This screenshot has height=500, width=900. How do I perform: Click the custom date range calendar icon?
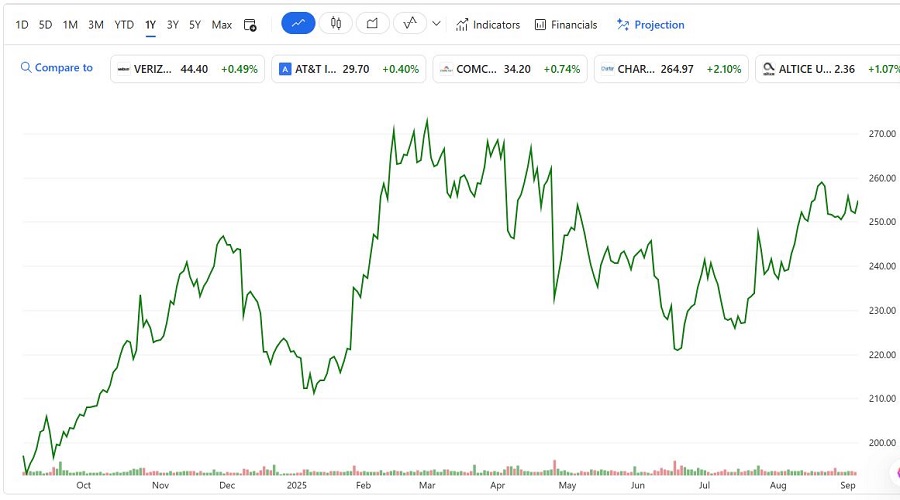[250, 25]
